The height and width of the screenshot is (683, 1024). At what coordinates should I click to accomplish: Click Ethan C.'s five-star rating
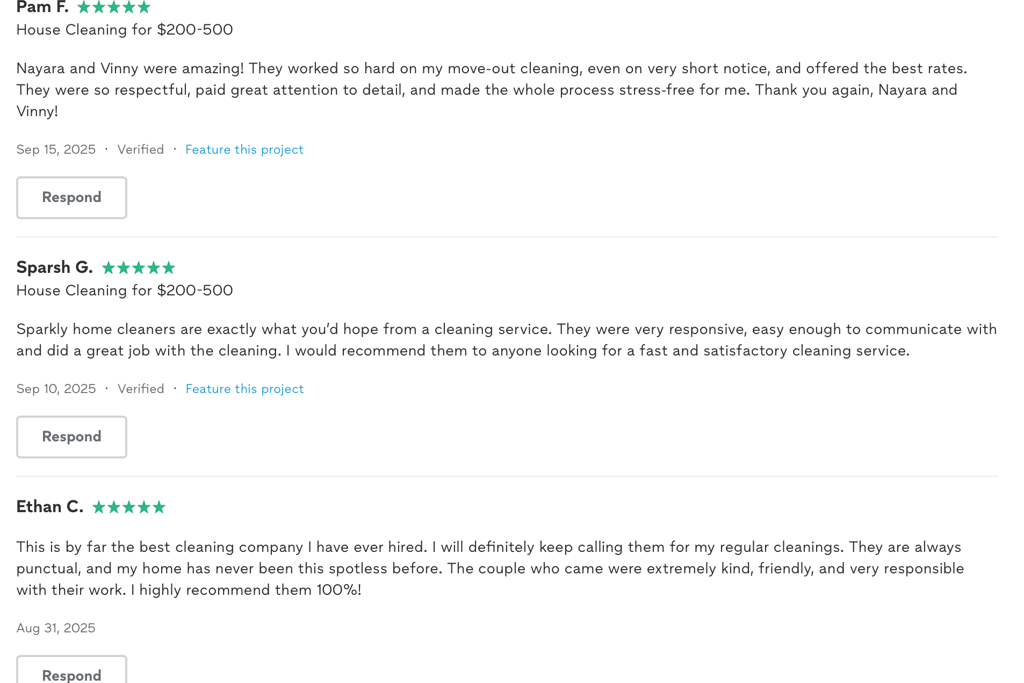[x=129, y=507]
